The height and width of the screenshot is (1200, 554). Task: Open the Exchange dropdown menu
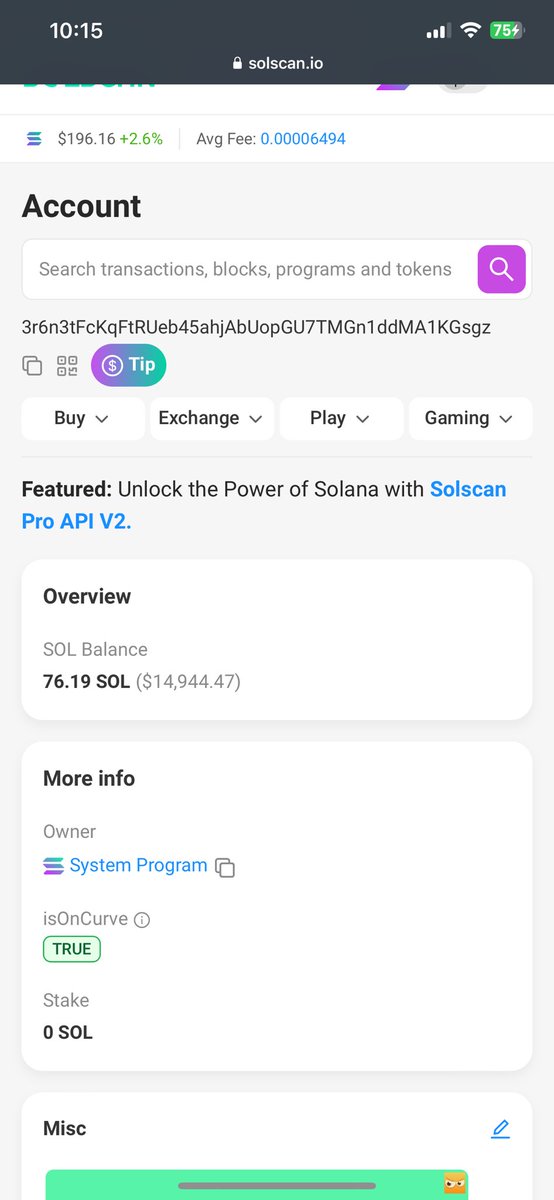click(x=212, y=418)
